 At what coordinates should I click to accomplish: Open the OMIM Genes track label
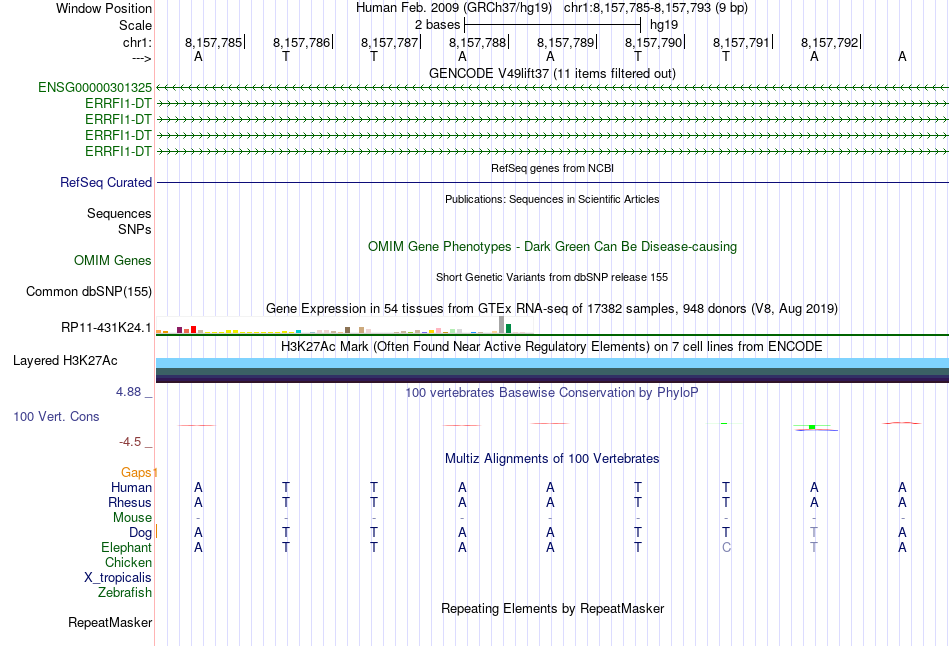113,261
